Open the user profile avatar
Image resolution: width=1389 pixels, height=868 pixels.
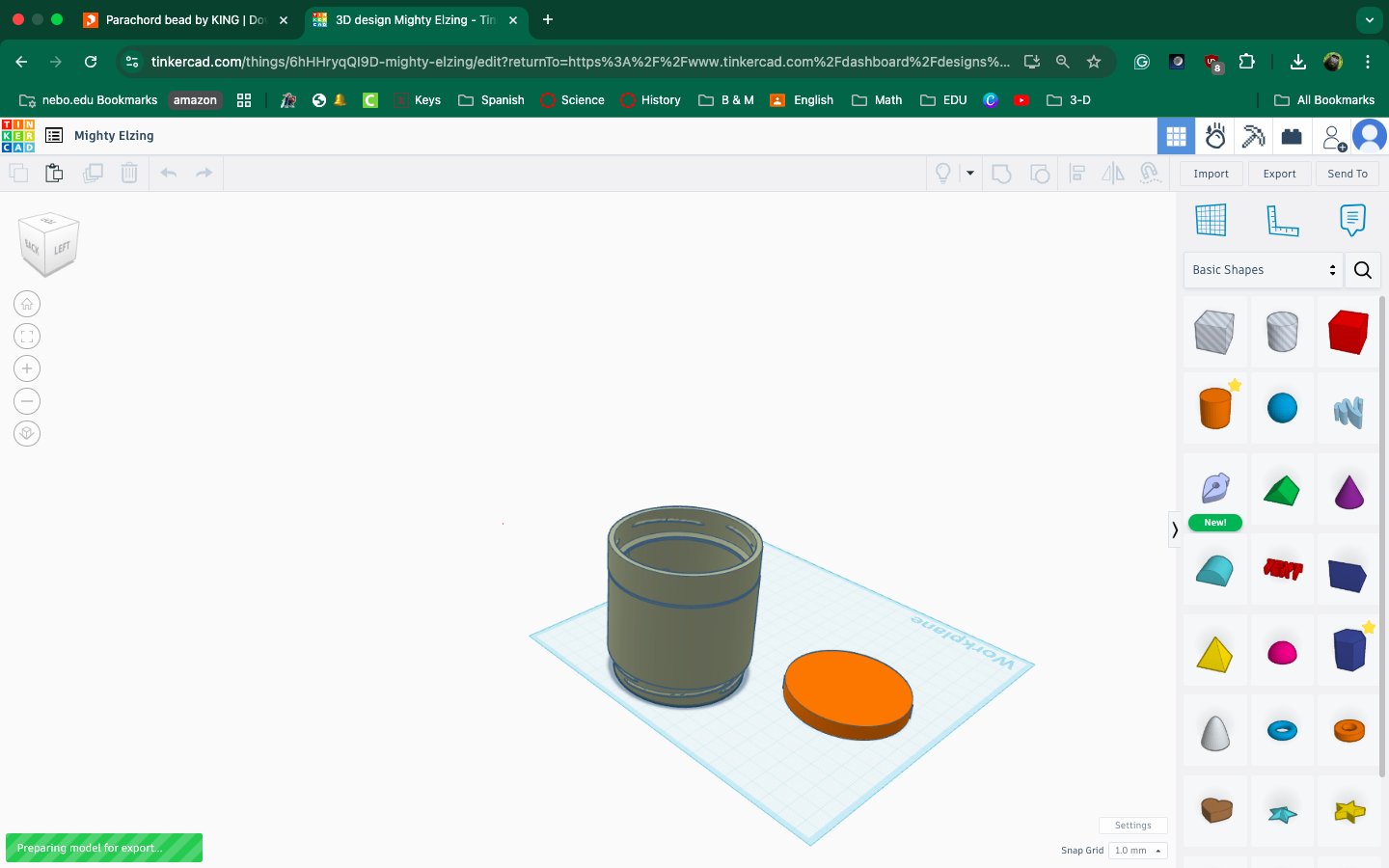coord(1370,137)
